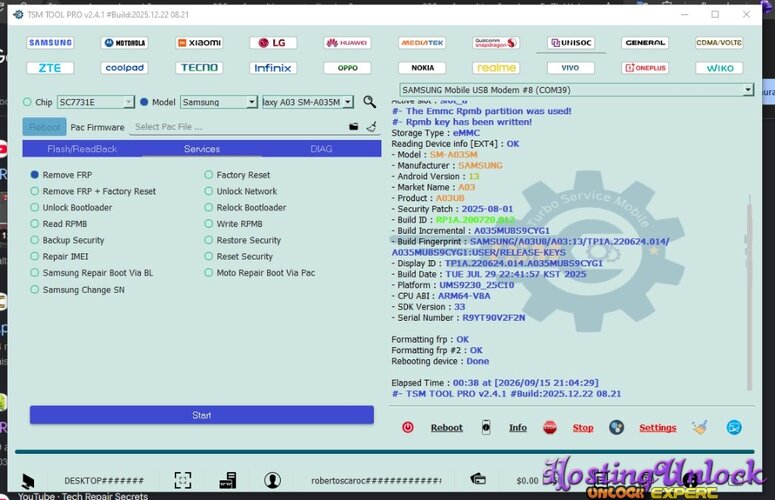Click the phone Info icon
Screen dimensions: 775x500
(x=486, y=427)
